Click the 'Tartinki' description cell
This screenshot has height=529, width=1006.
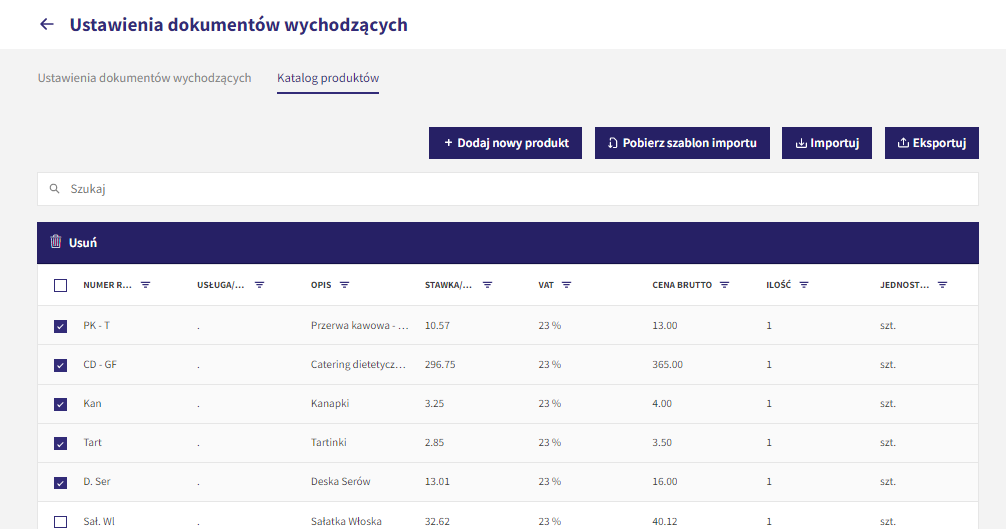coord(329,442)
